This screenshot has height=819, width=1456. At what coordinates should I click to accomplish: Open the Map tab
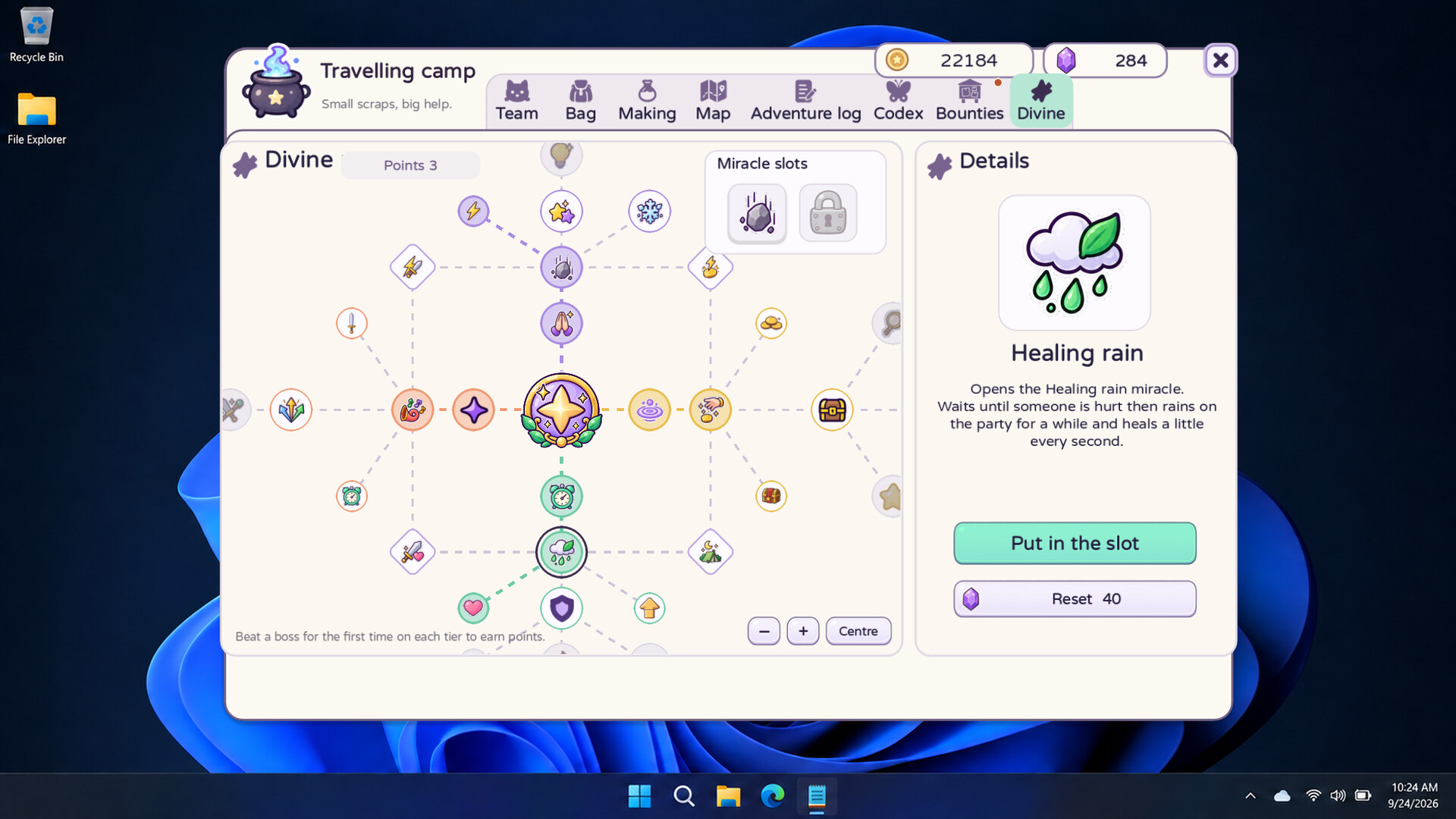pos(713,101)
